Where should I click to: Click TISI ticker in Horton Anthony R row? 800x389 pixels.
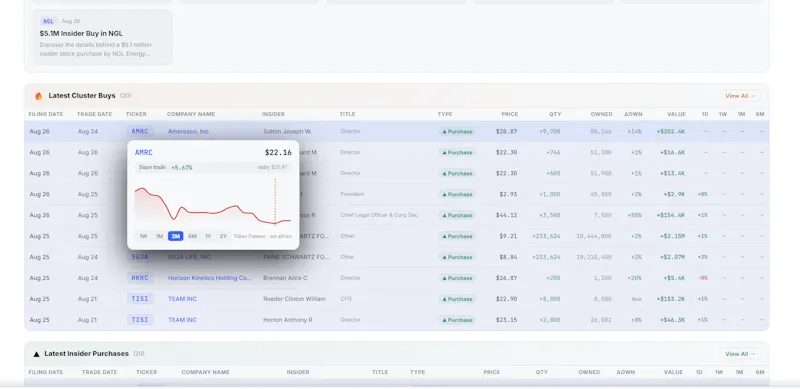pyautogui.click(x=140, y=320)
